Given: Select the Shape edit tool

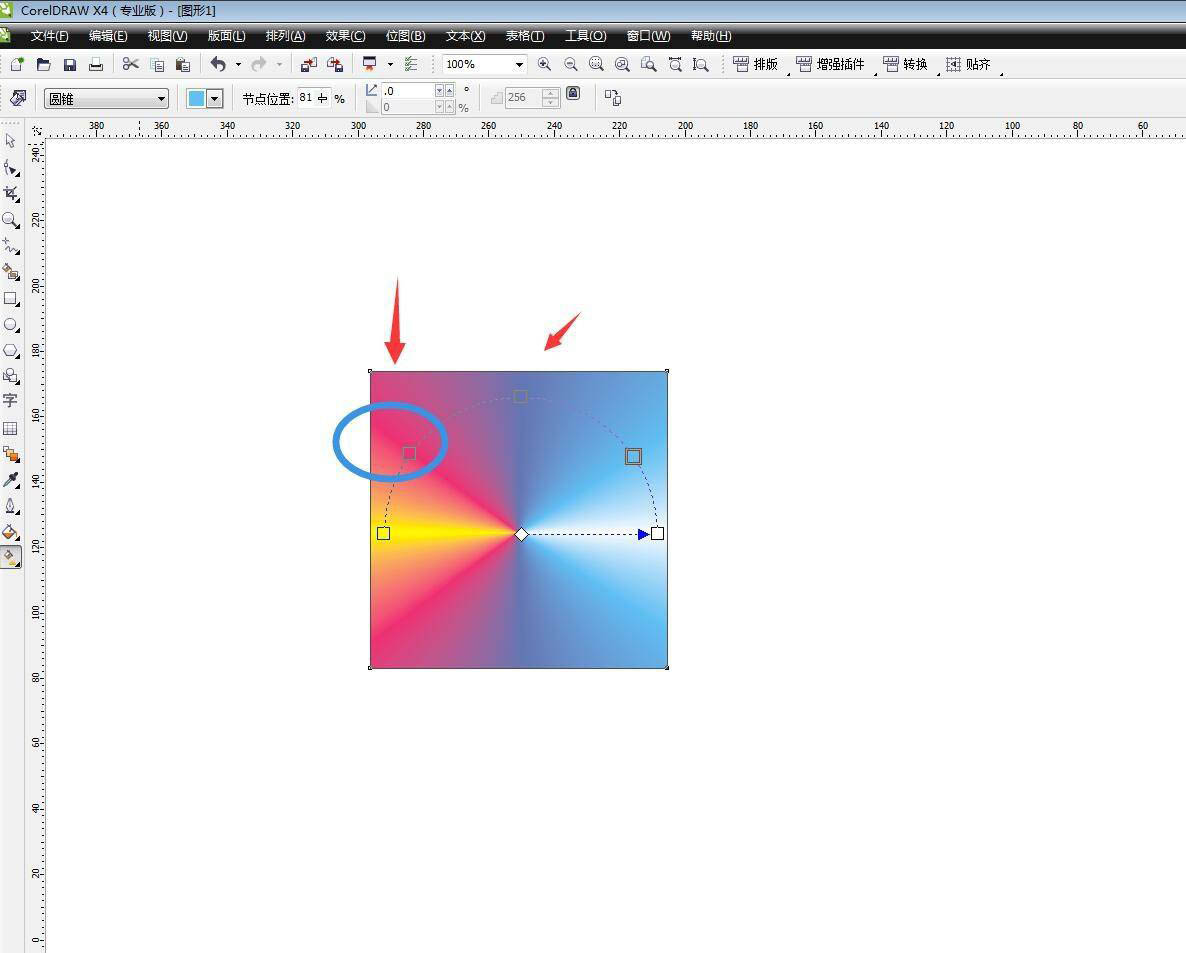Looking at the screenshot, I should pos(11,168).
